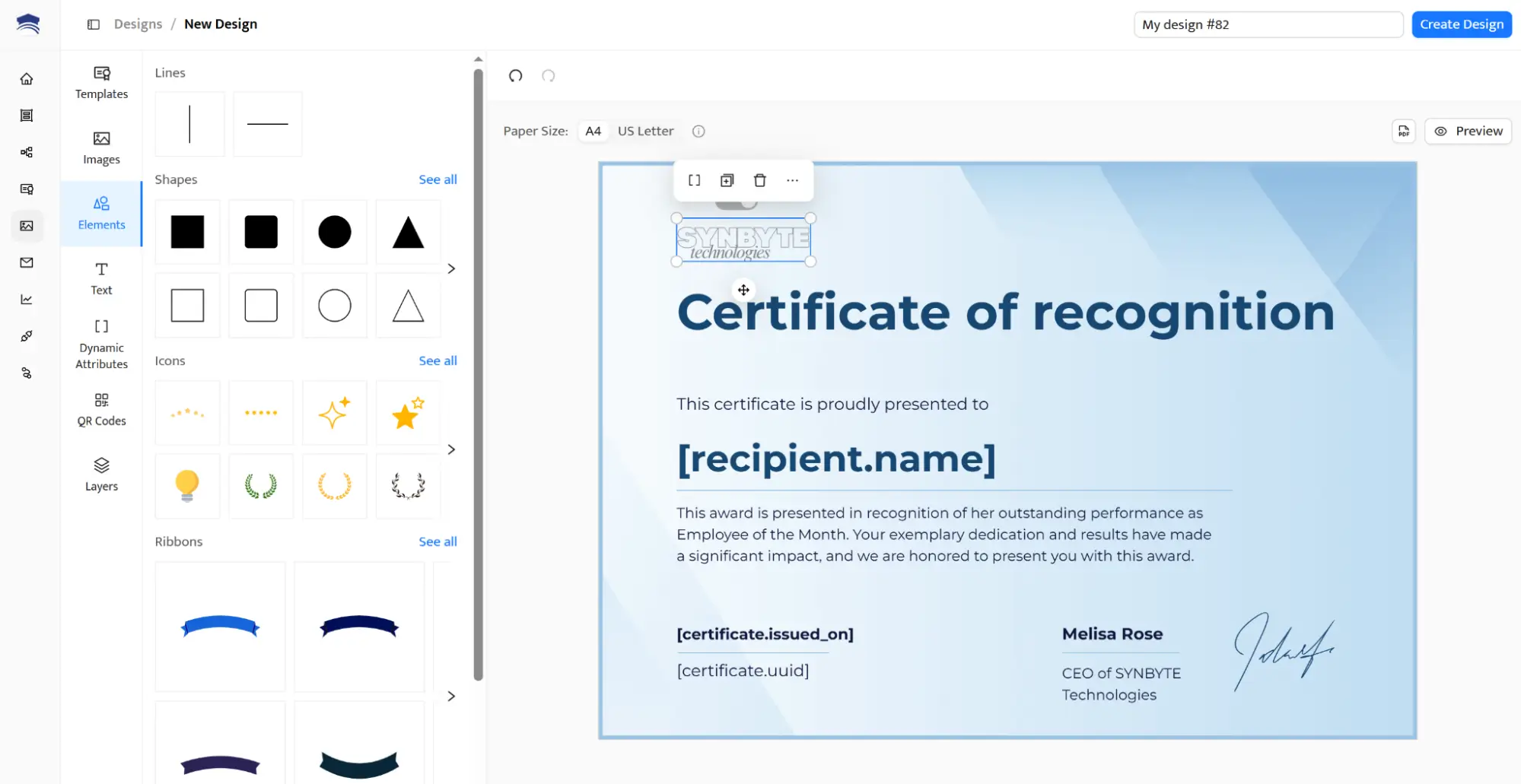1521x784 pixels.
Task: Click the design name field My design #82
Action: 1267,24
